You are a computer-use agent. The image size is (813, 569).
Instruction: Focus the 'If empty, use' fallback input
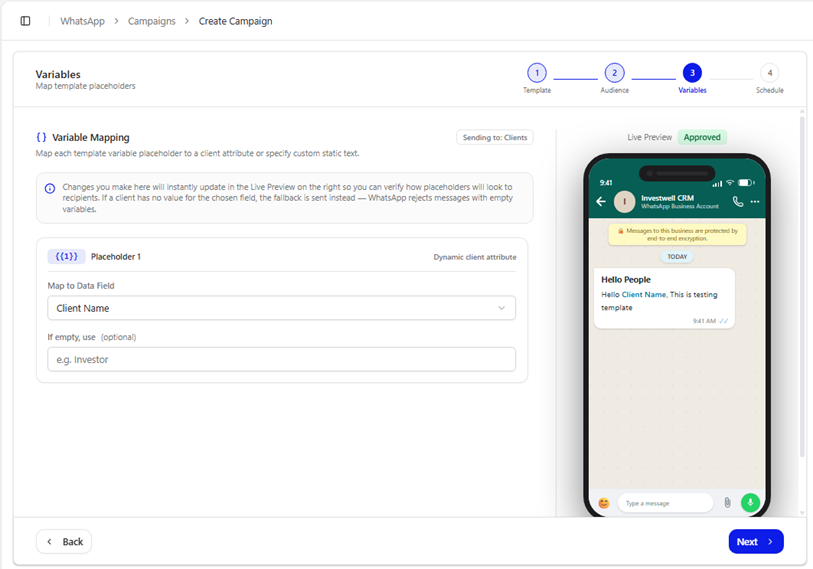pyautogui.click(x=282, y=359)
